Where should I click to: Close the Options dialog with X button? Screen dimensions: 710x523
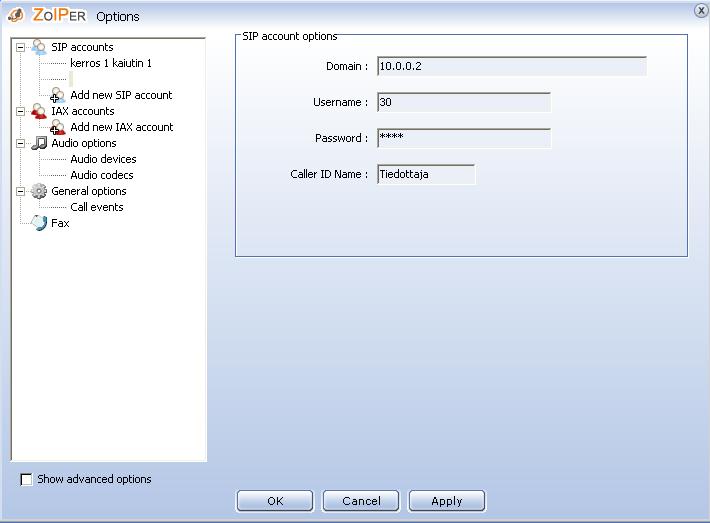(x=701, y=10)
